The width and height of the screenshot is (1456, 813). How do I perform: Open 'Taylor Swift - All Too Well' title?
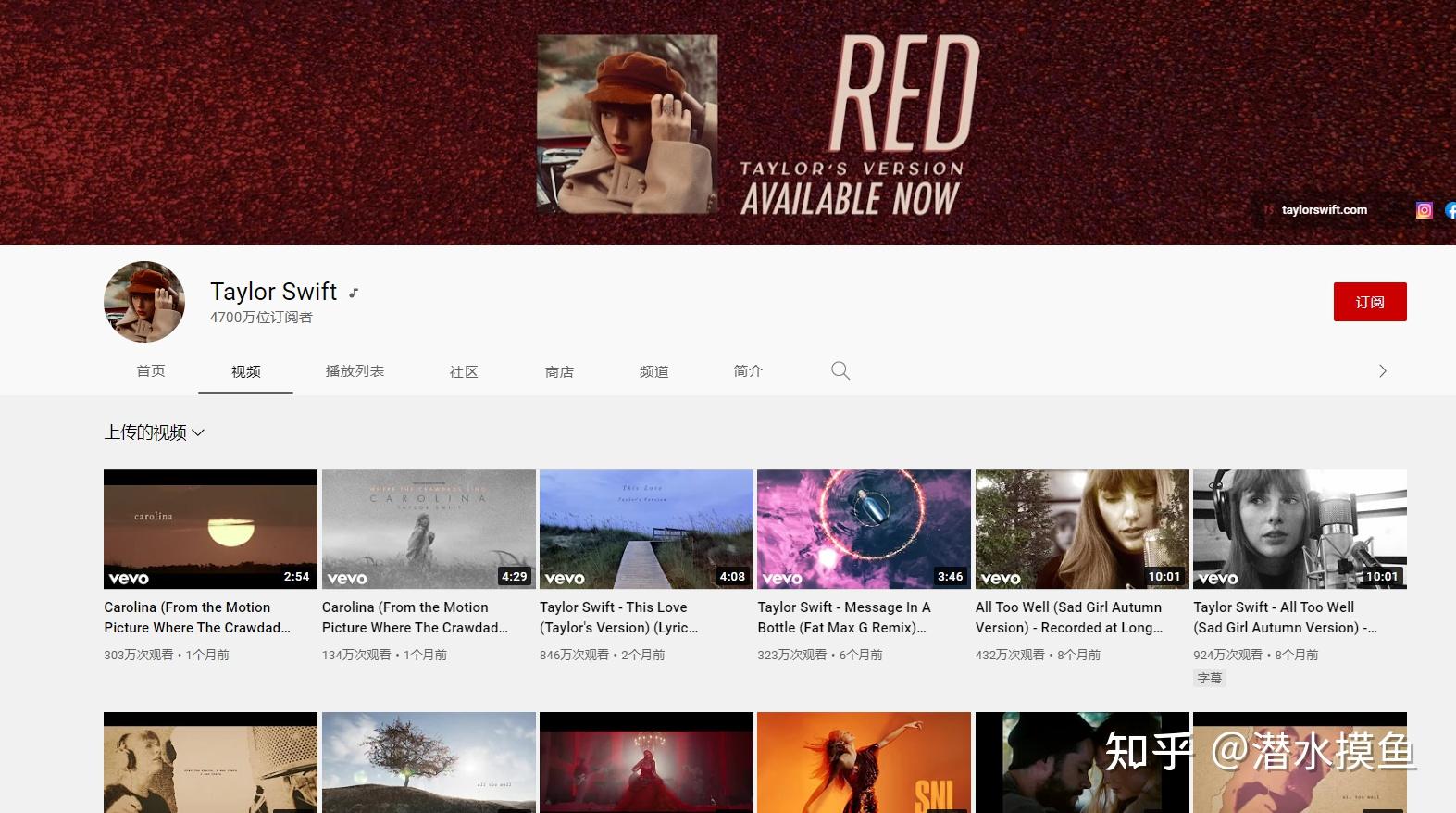coord(1285,618)
